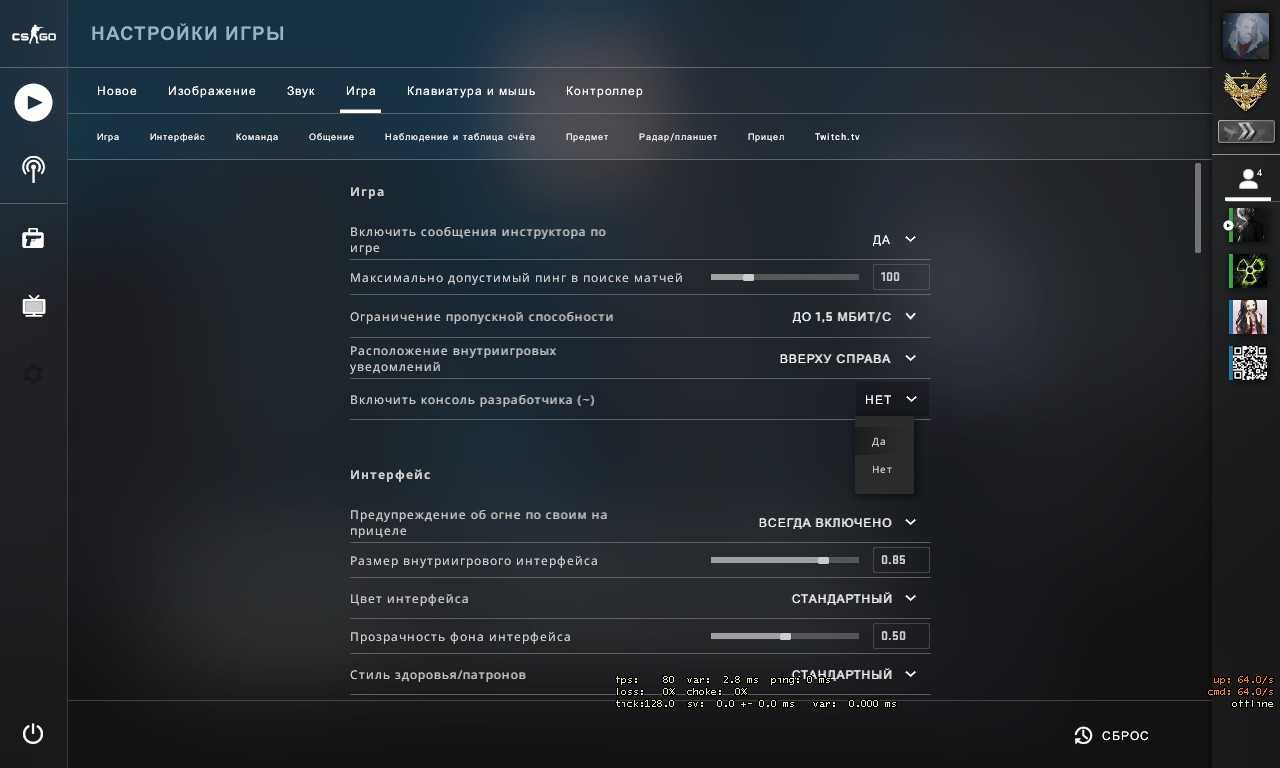Expand Цвет интерфейса СТАНДАРТНЫЙ dropdown
Viewport: 1280px width, 768px height.
[855, 599]
